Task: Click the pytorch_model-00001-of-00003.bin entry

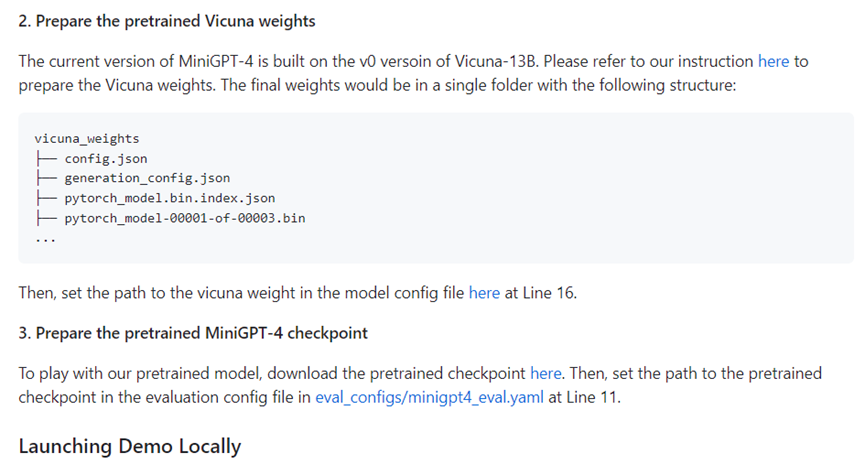Action: pyautogui.click(x=185, y=218)
